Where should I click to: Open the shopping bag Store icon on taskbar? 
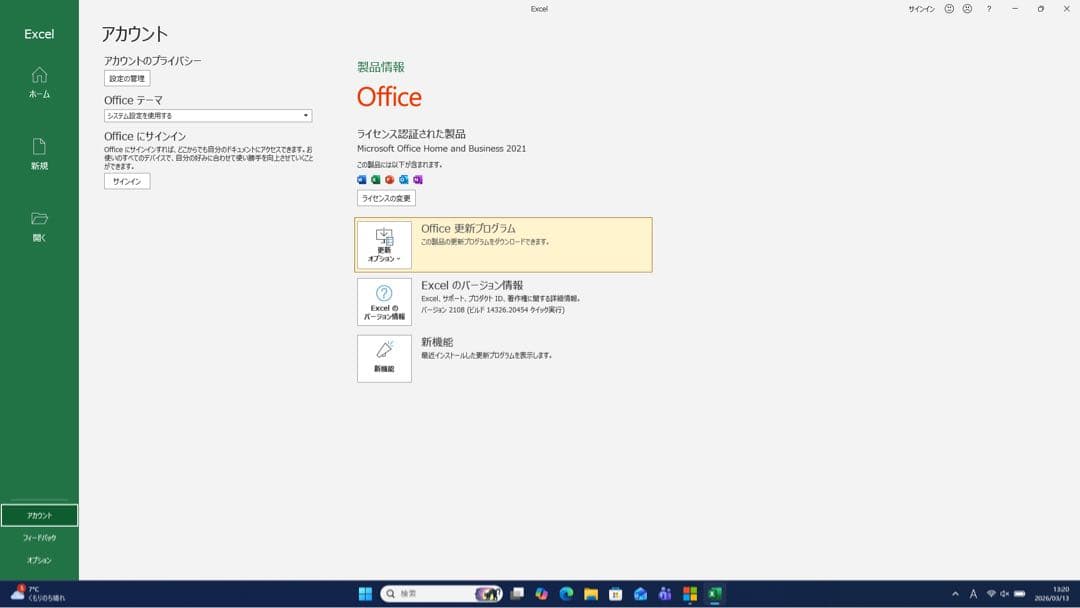tap(616, 594)
